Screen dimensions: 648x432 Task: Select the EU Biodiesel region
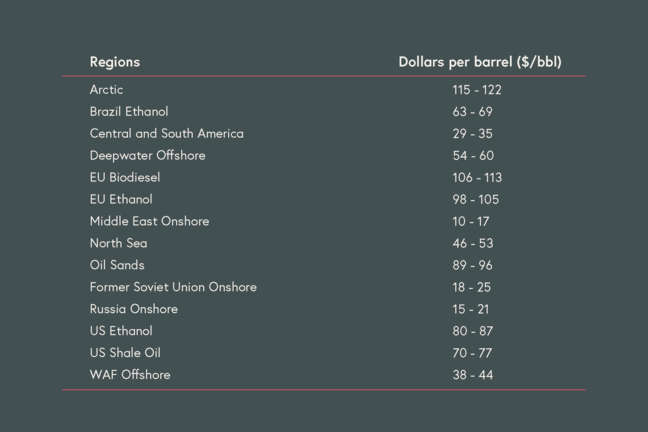[125, 178]
